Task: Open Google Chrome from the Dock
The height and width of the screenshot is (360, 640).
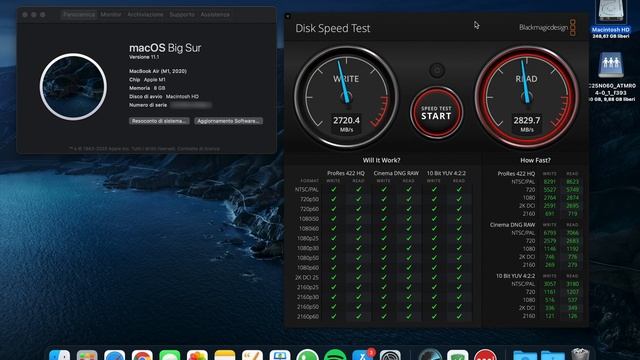Action: click(x=142, y=355)
